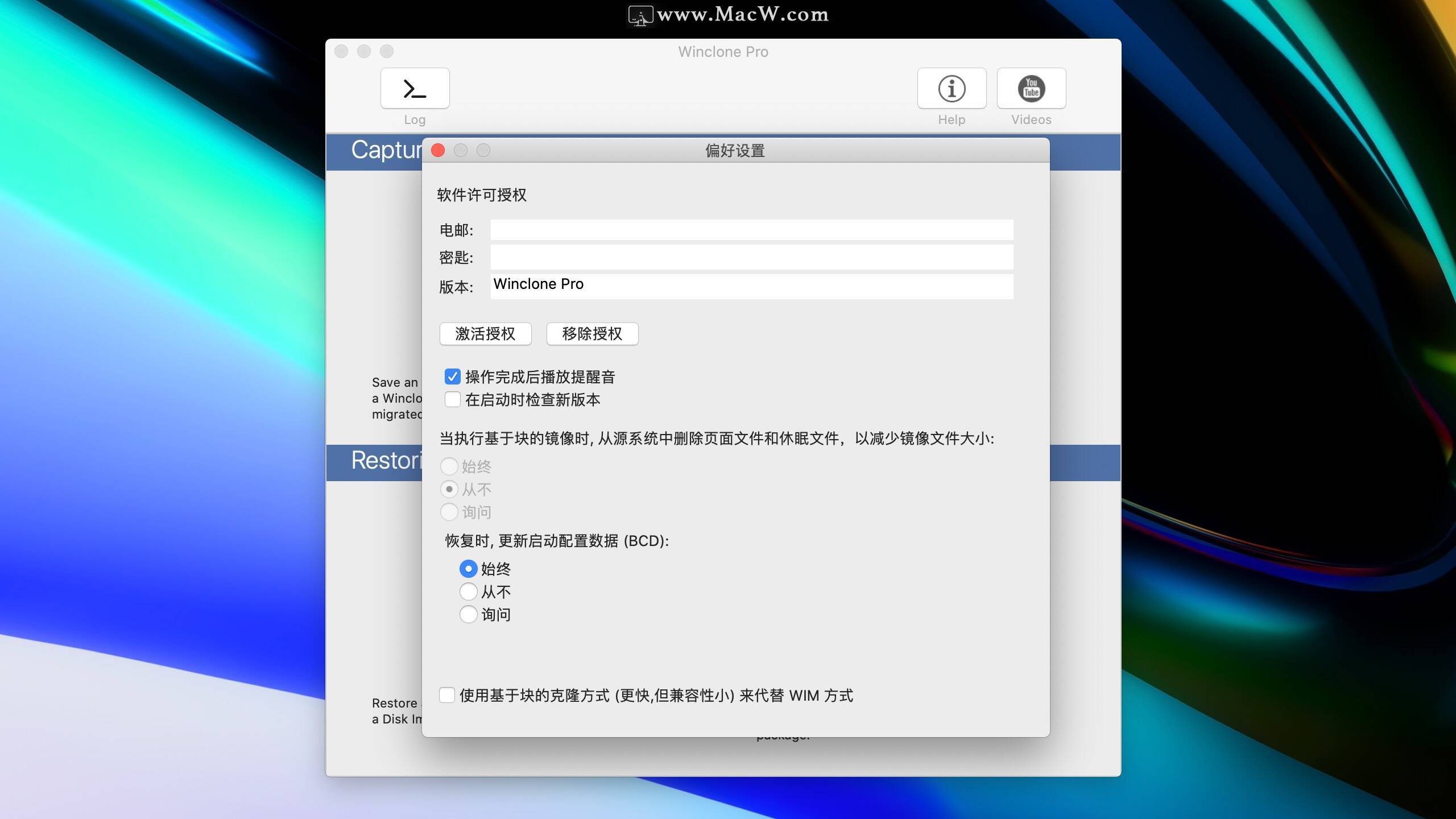Image resolution: width=1456 pixels, height=819 pixels.
Task: Click the 密匙 license key field
Action: (752, 257)
